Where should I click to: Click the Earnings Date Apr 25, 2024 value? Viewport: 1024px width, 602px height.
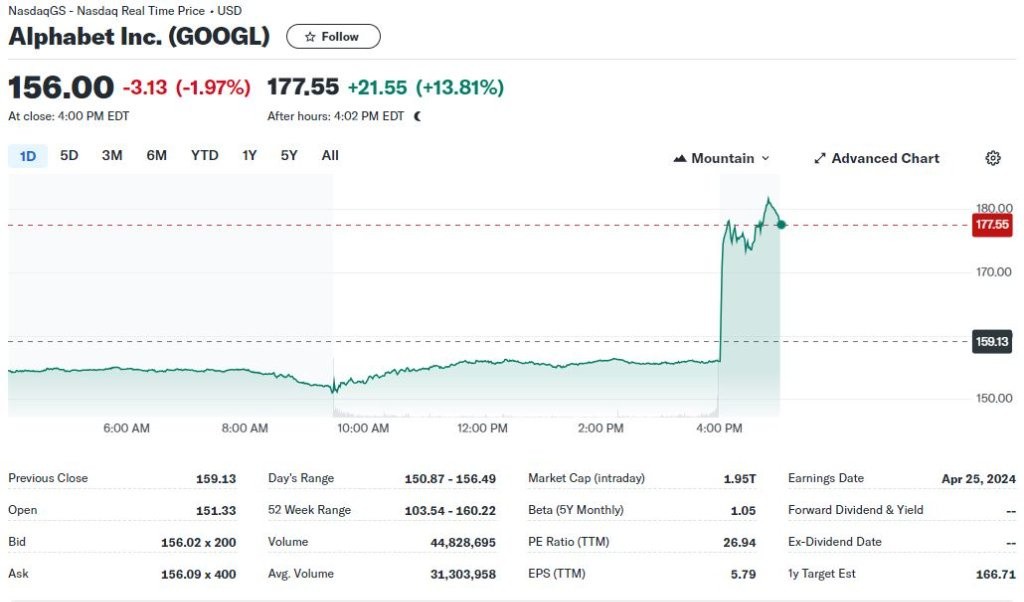tap(978, 478)
